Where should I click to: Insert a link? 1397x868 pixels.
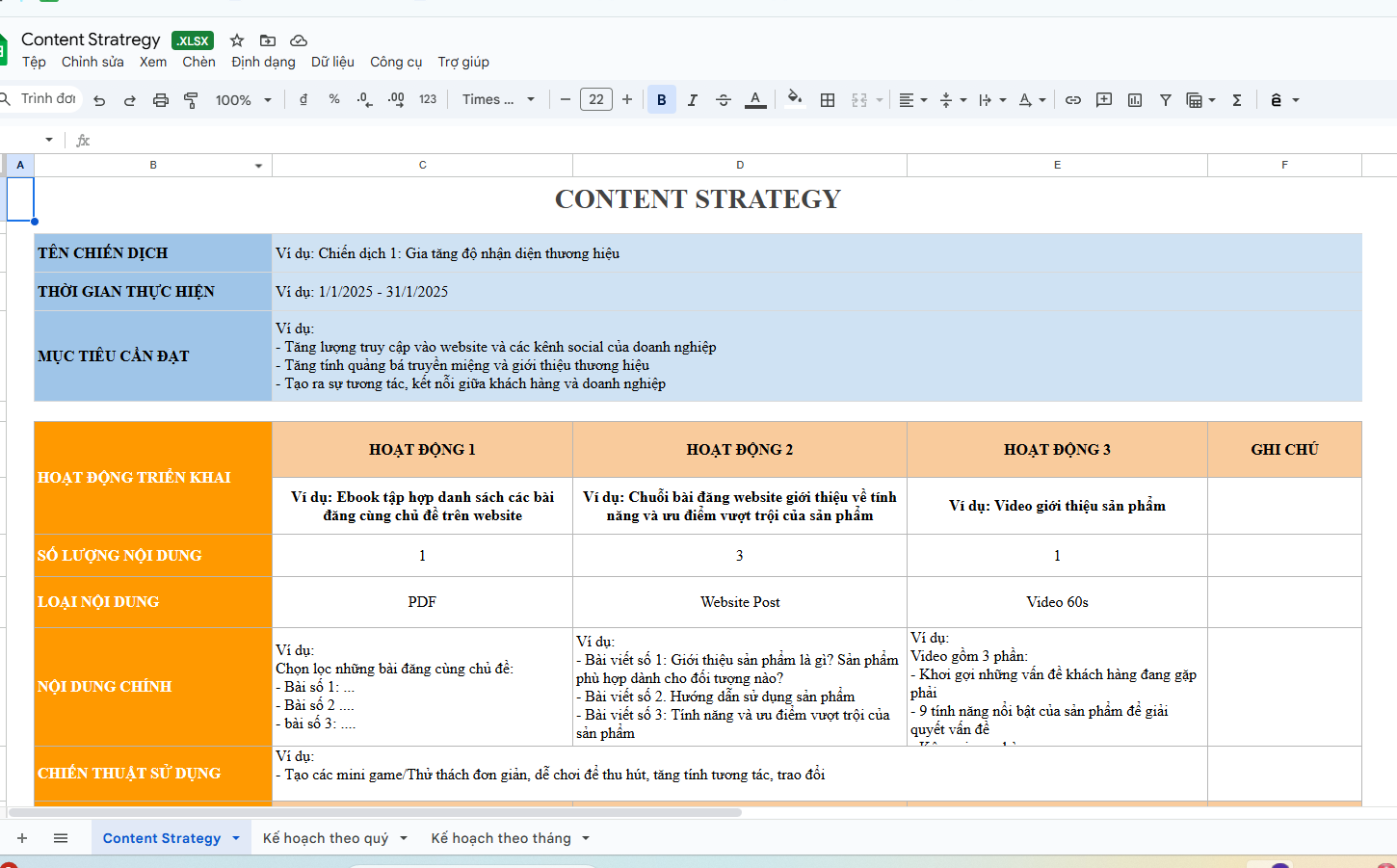coord(1073,100)
